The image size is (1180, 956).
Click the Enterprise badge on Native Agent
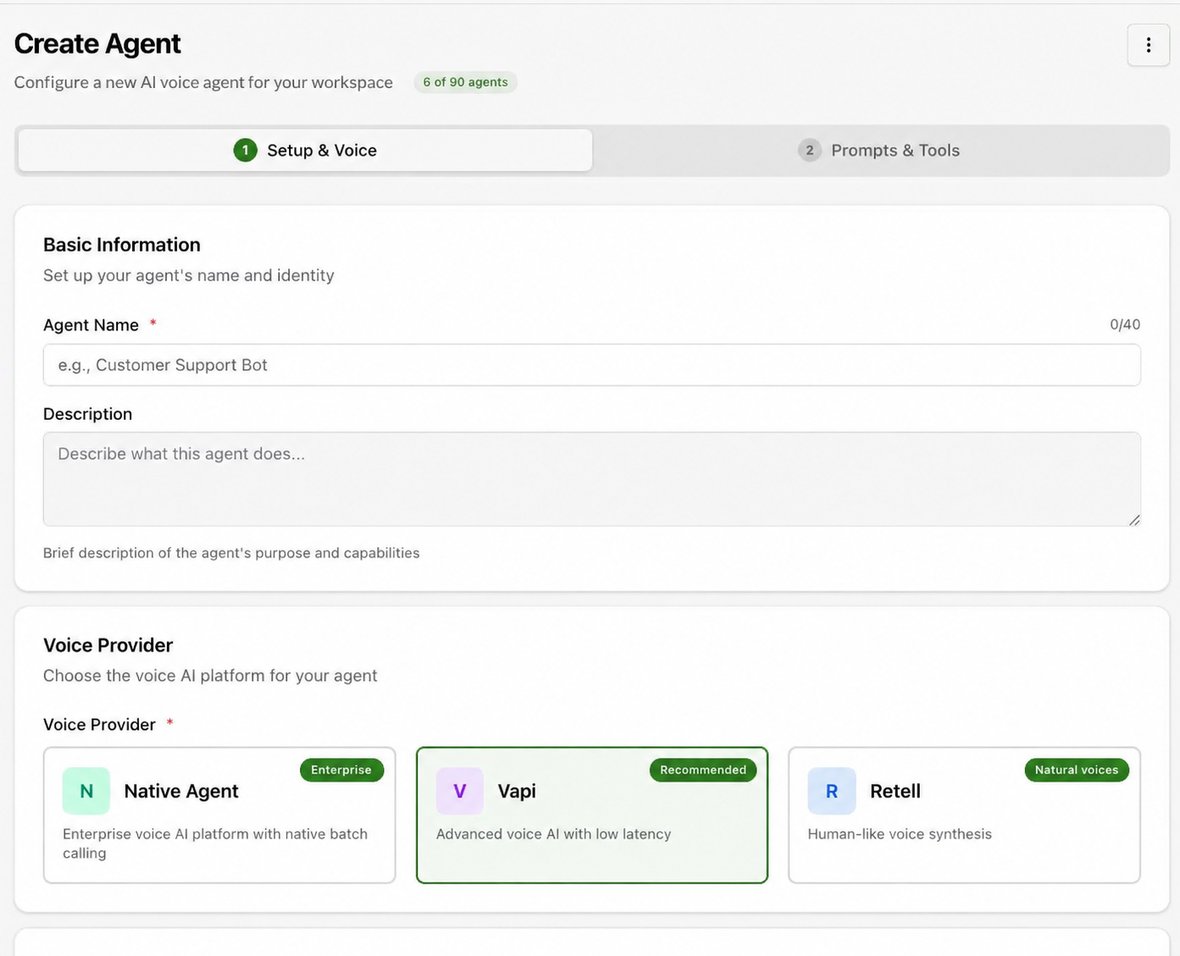[342, 770]
